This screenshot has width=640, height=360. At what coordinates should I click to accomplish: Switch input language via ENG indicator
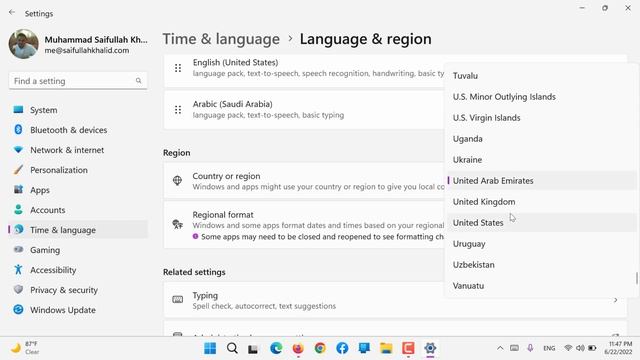pyautogui.click(x=549, y=348)
